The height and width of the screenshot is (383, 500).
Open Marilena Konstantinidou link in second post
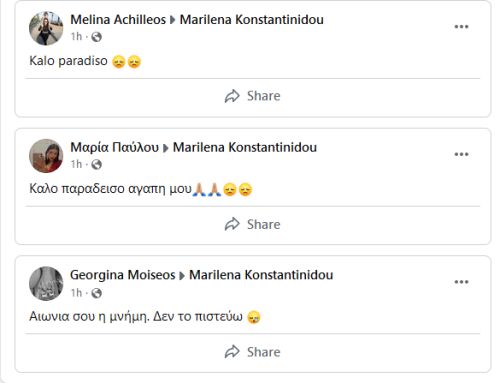point(245,147)
